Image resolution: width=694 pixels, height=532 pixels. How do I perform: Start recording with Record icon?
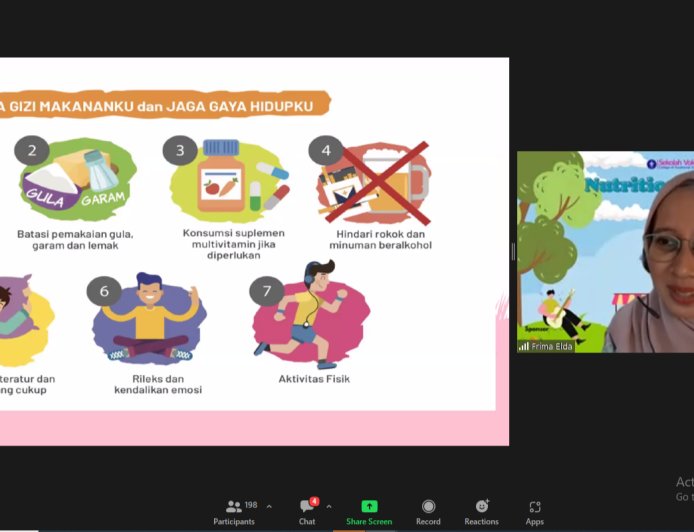(428, 506)
